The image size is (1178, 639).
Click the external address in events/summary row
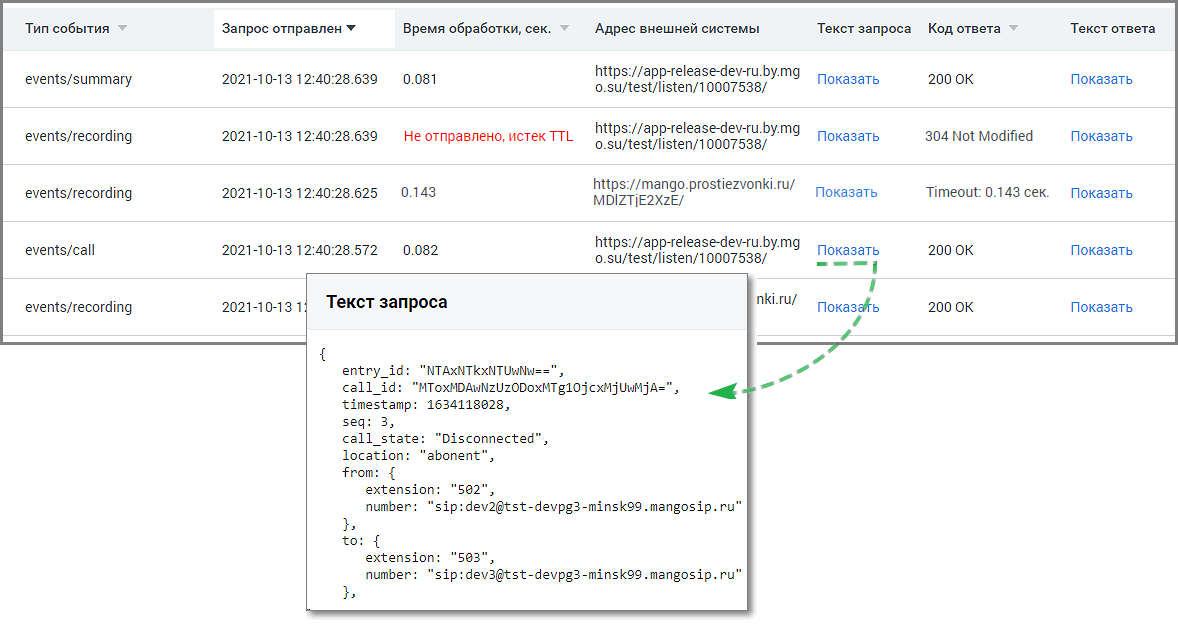click(x=697, y=79)
